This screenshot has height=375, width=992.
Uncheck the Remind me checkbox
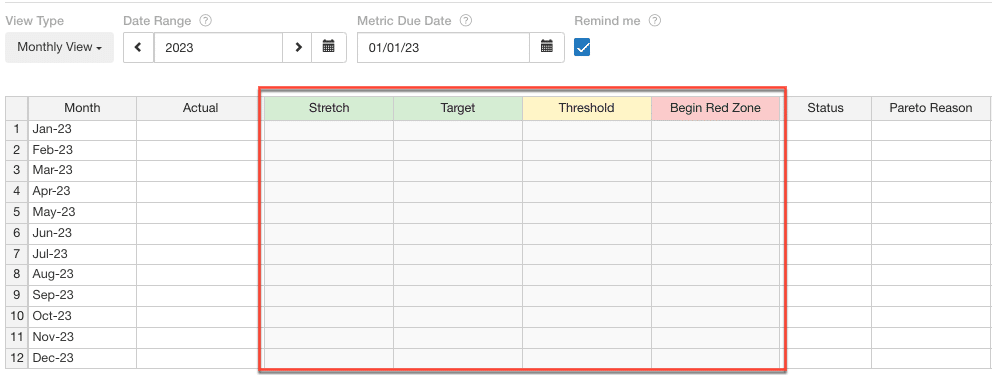pyautogui.click(x=582, y=47)
